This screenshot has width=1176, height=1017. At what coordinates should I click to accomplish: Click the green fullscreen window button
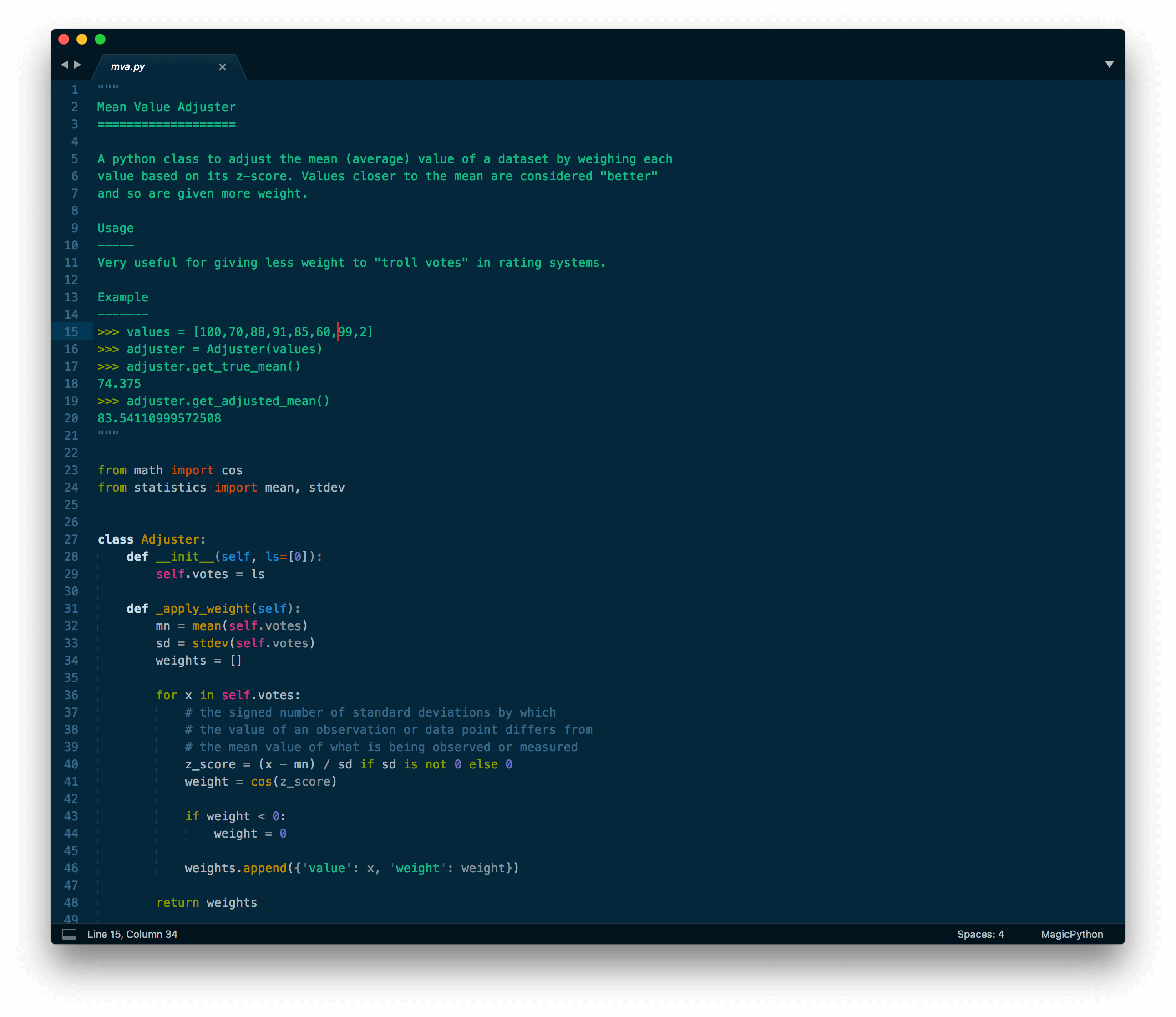coord(100,39)
